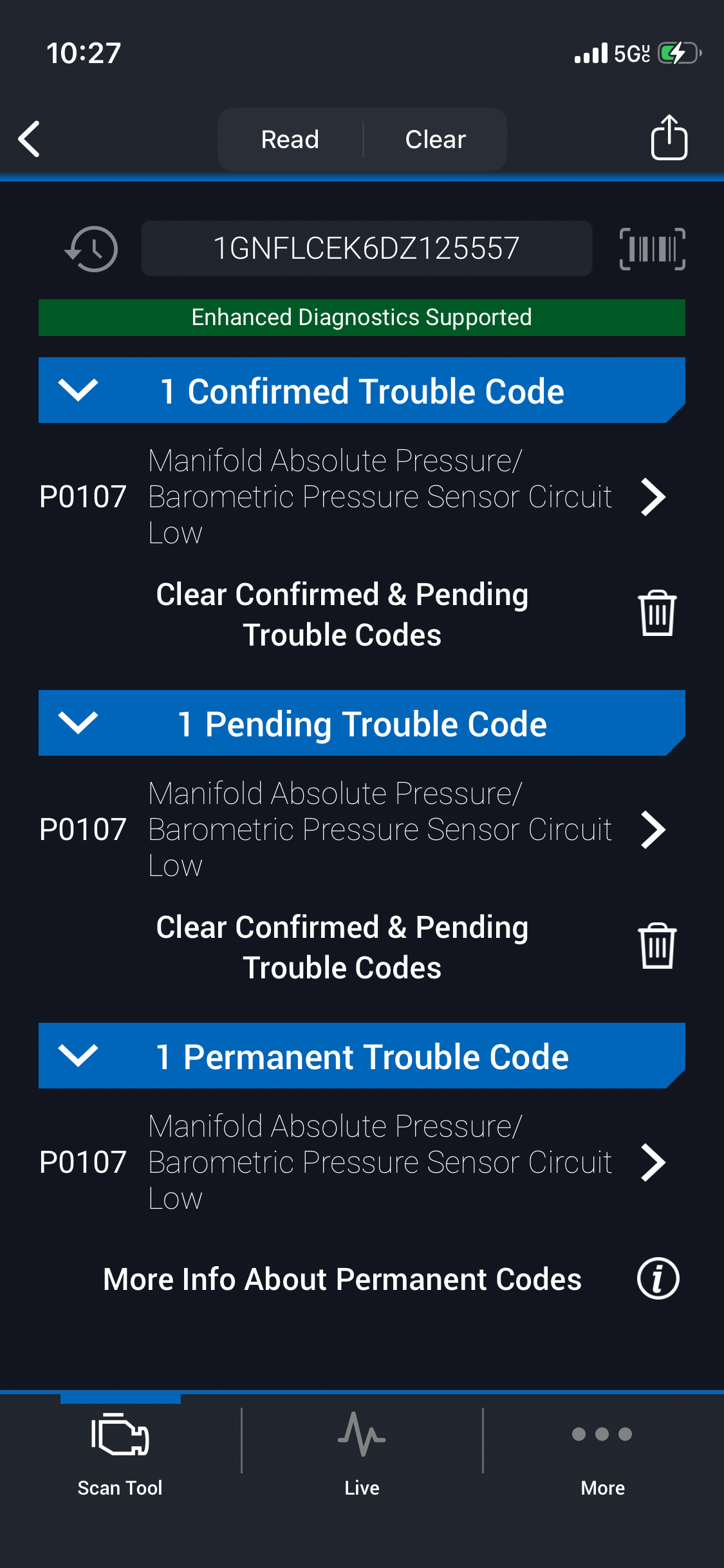Image resolution: width=724 pixels, height=1568 pixels.
Task: Collapse the Pending Trouble Code section
Action: pos(78,723)
